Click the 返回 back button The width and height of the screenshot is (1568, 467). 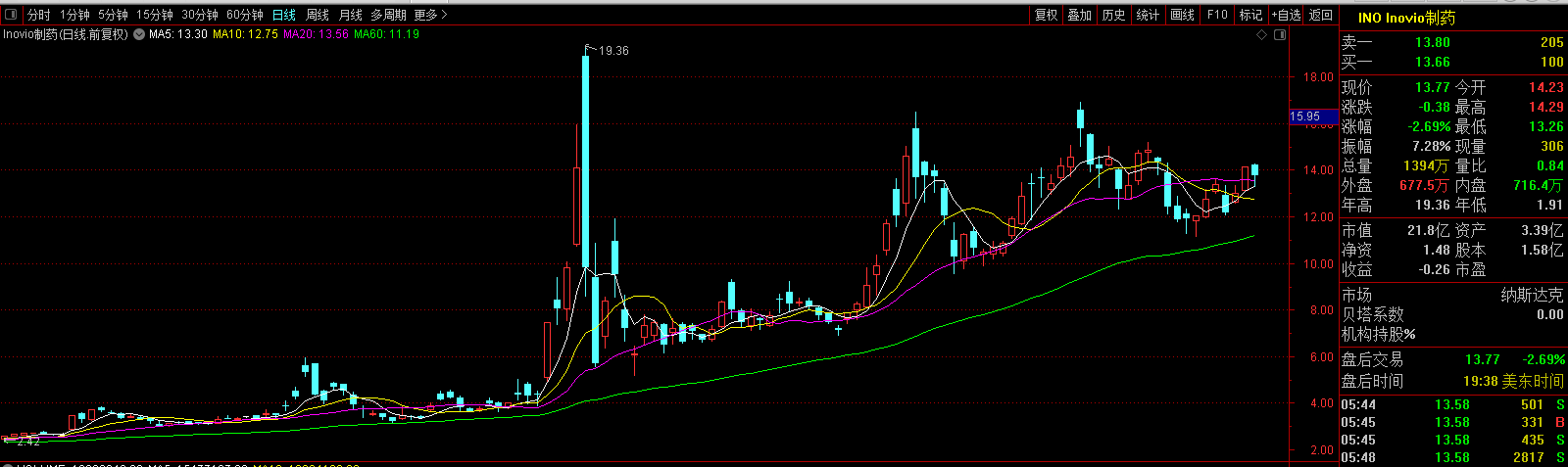(x=1321, y=15)
